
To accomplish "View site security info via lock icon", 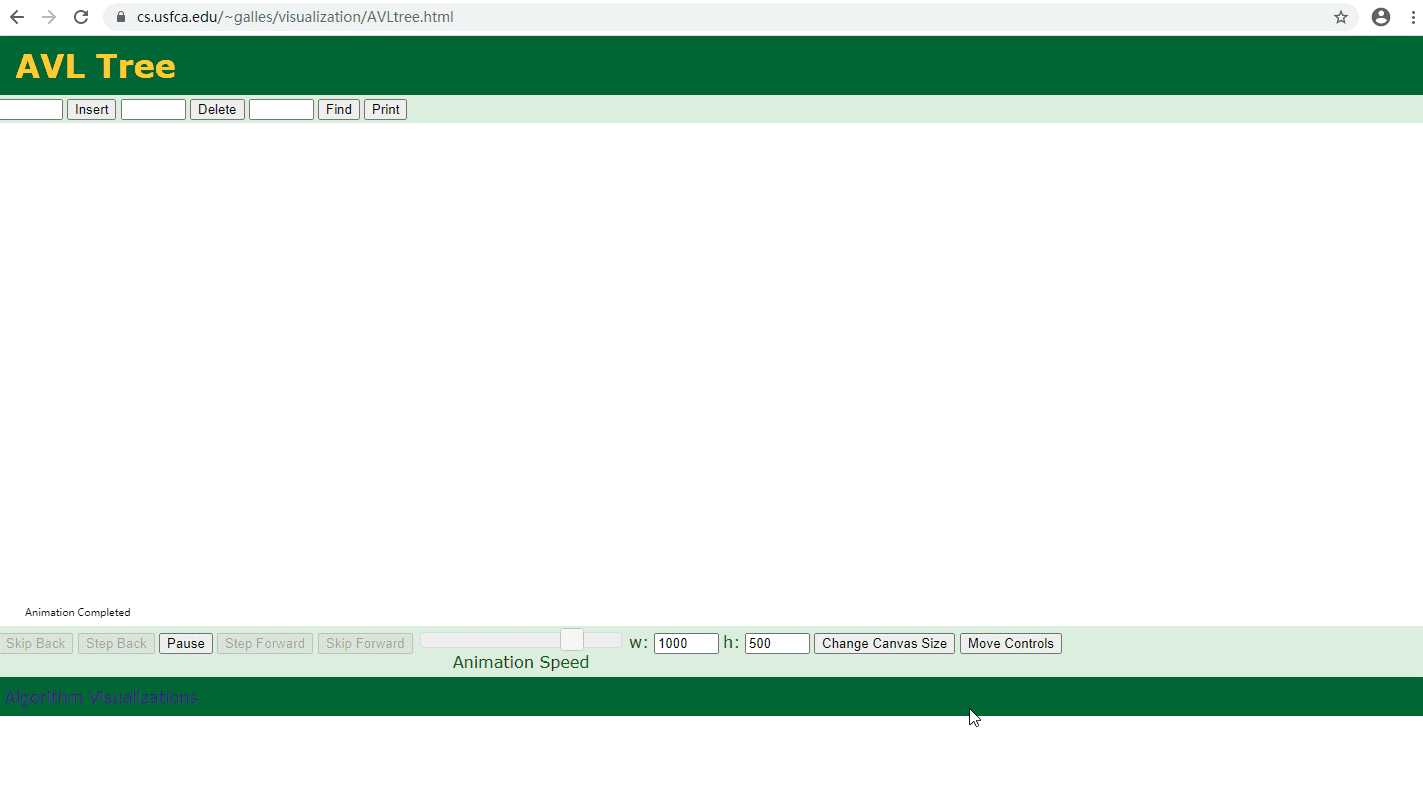I will 121,17.
